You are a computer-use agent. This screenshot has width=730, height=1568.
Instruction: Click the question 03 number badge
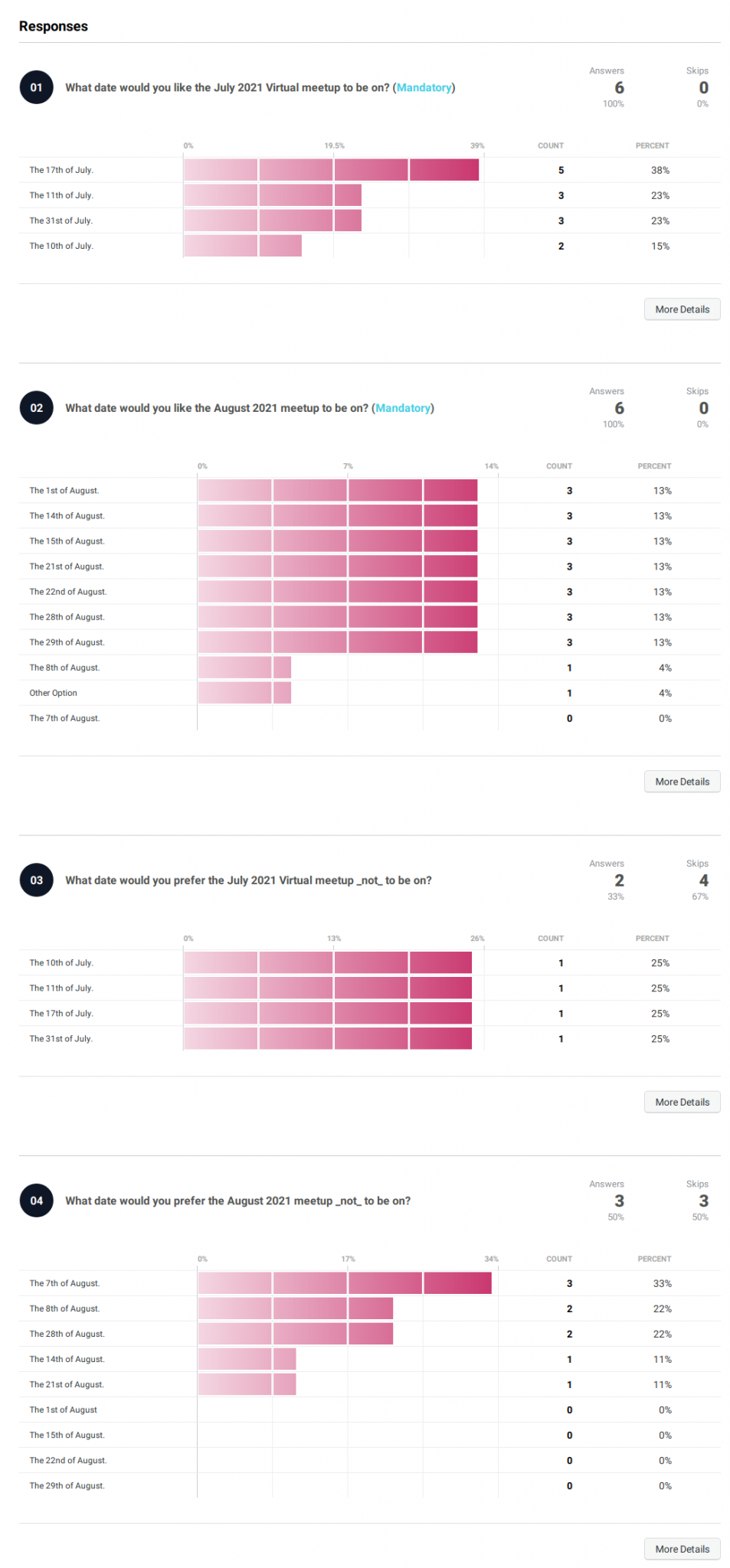click(x=35, y=880)
